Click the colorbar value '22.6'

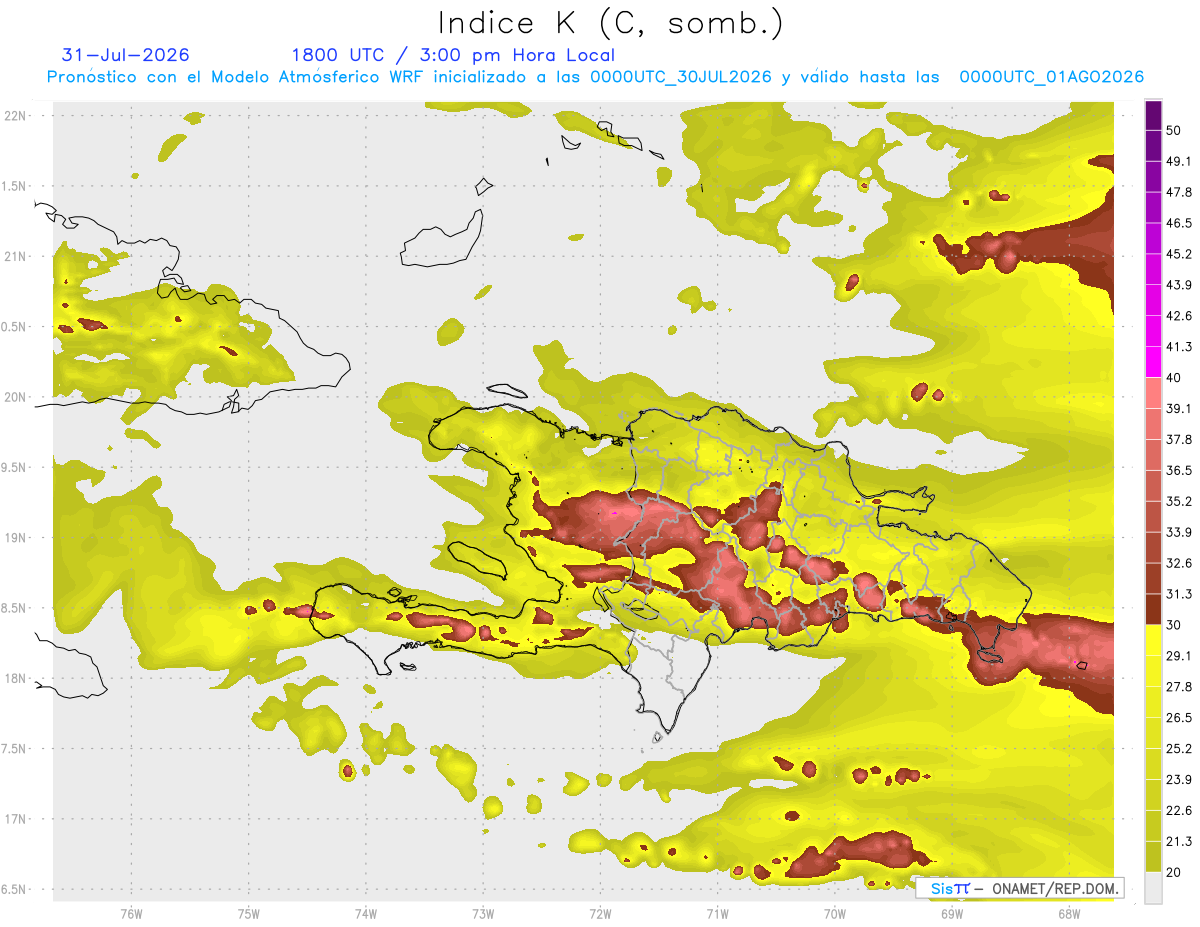point(1179,811)
